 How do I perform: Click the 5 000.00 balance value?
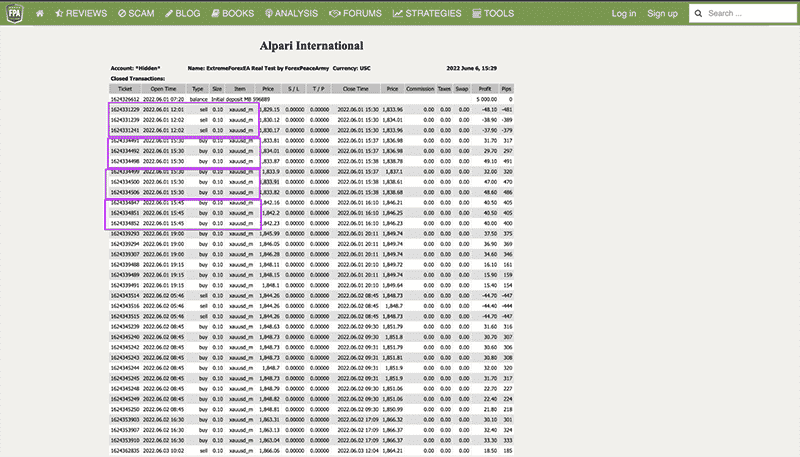(487, 99)
